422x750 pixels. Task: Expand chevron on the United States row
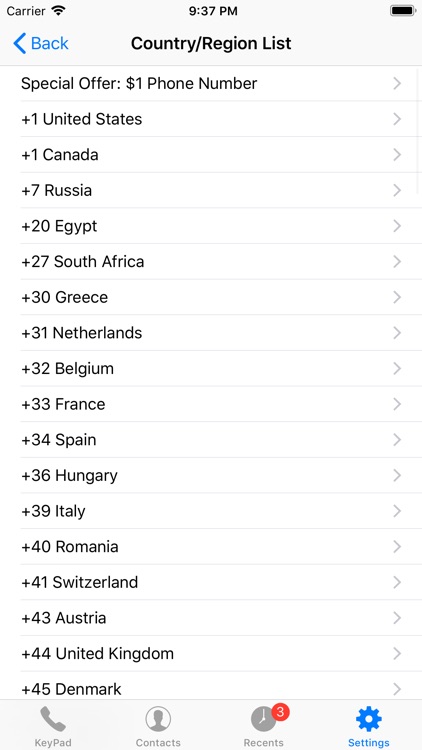coord(397,119)
